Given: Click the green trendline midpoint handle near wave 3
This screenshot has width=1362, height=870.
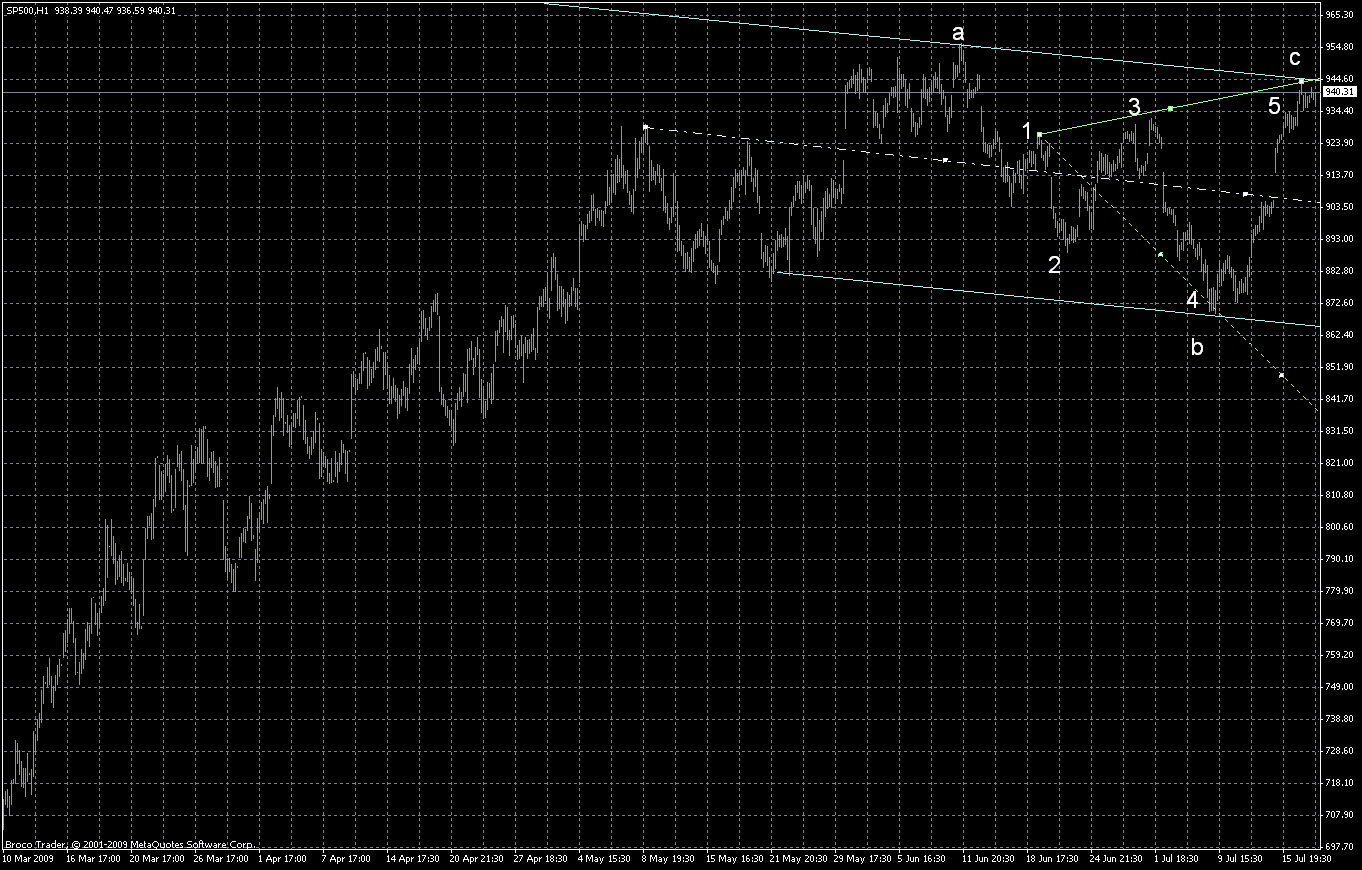Looking at the screenshot, I should [x=1170, y=108].
